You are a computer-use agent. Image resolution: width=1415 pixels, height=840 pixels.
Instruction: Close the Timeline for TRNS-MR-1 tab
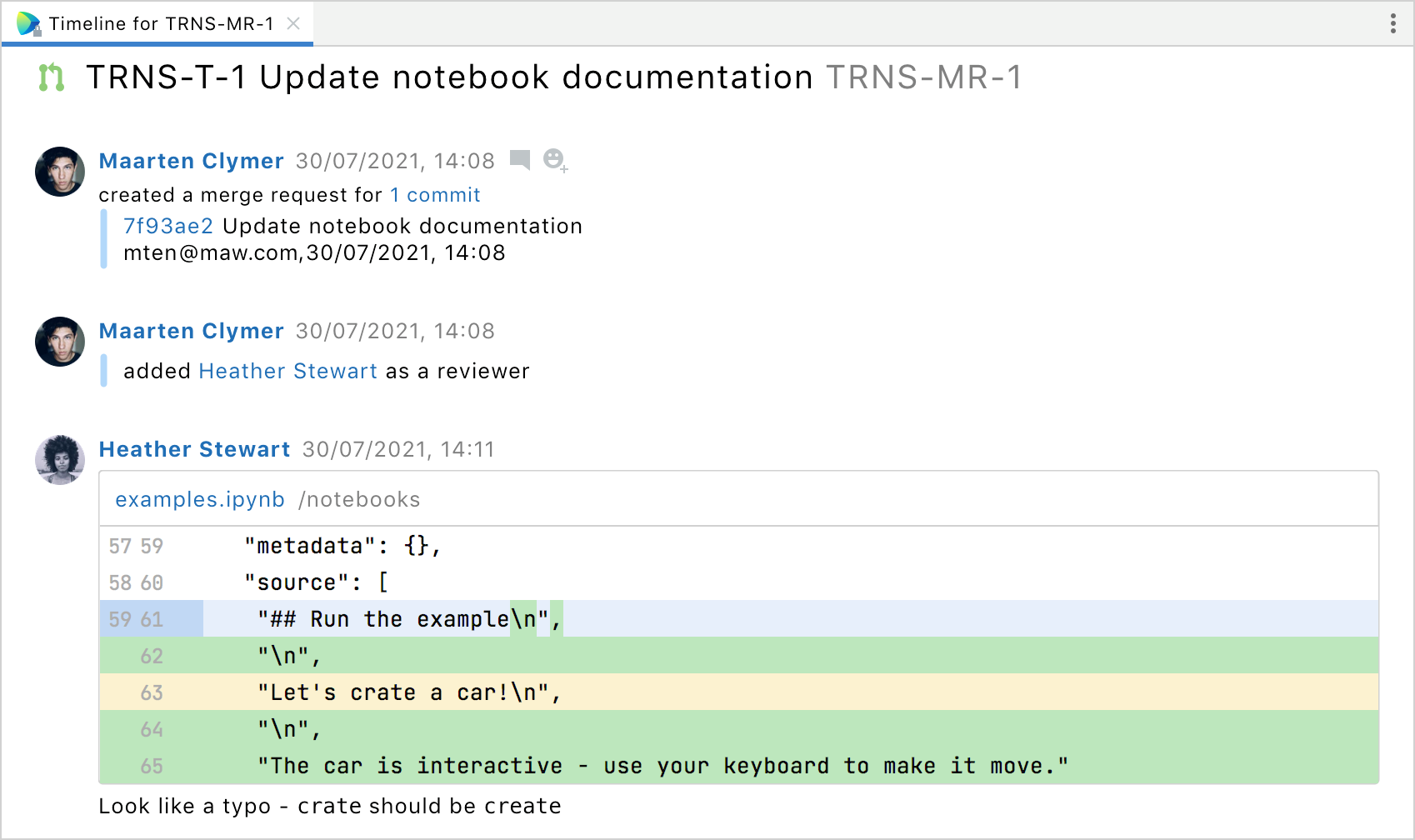[x=293, y=23]
